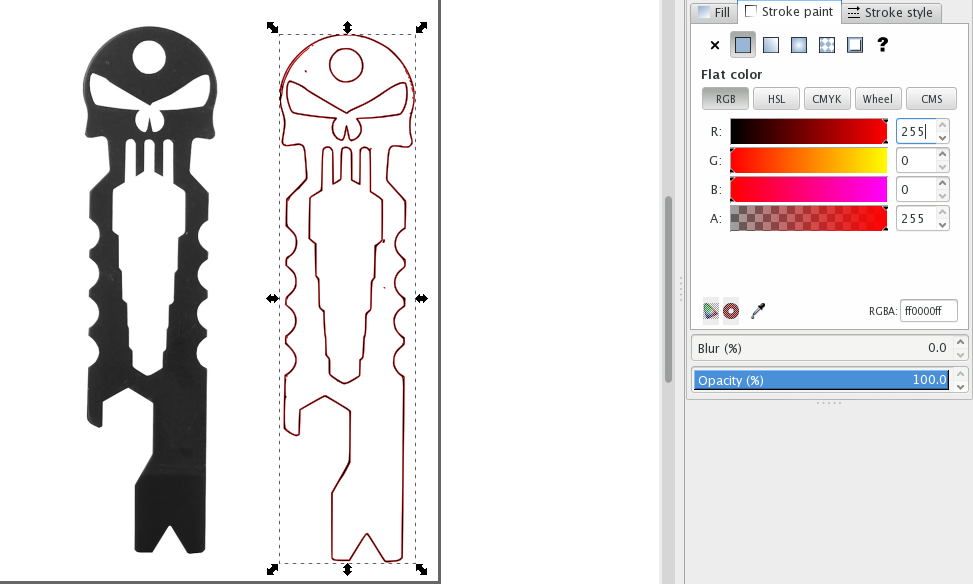Increase B value with up arrow
The width and height of the screenshot is (973, 584).
coord(943,183)
